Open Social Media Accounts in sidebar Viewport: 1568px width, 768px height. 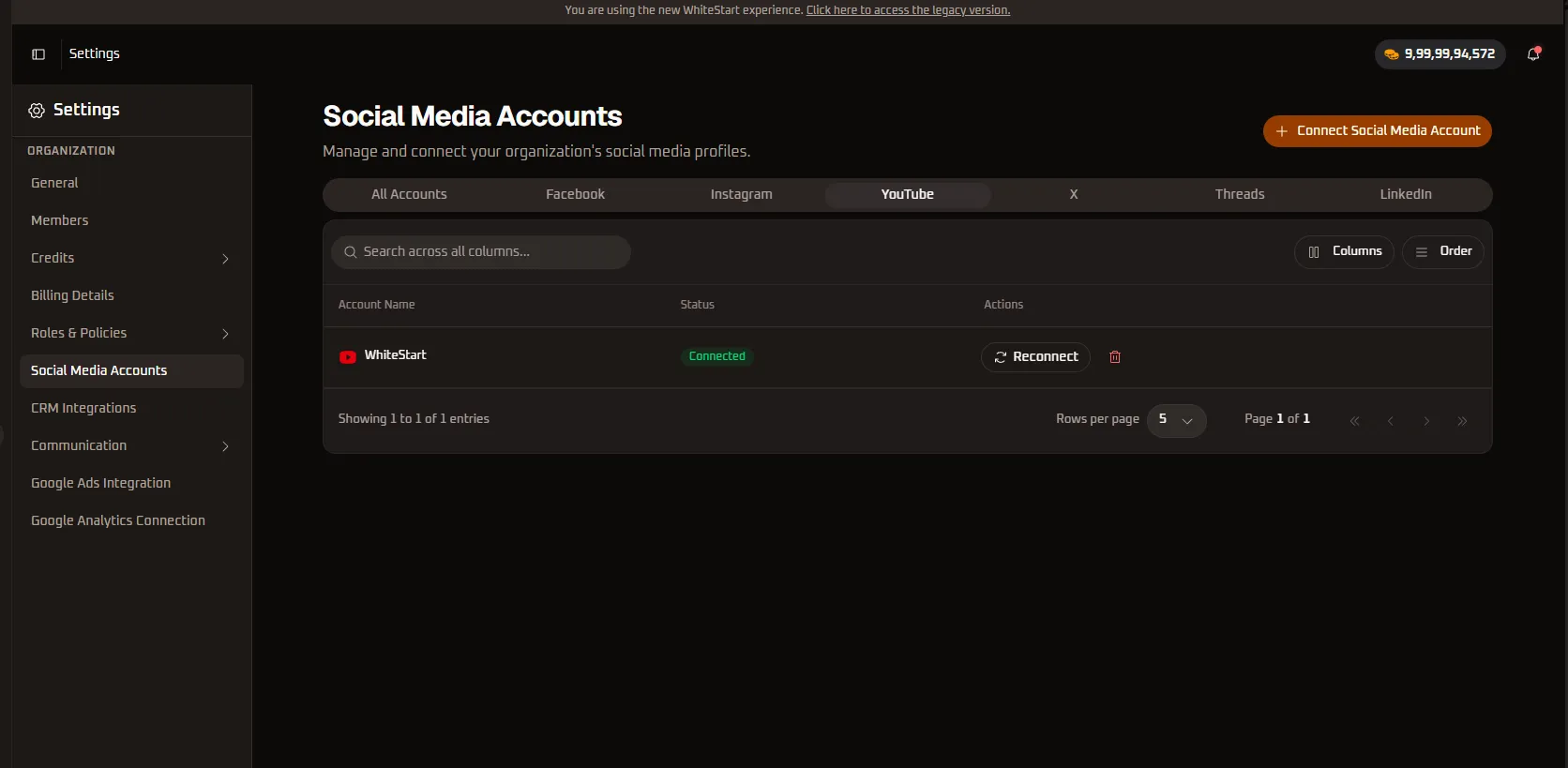(x=131, y=371)
